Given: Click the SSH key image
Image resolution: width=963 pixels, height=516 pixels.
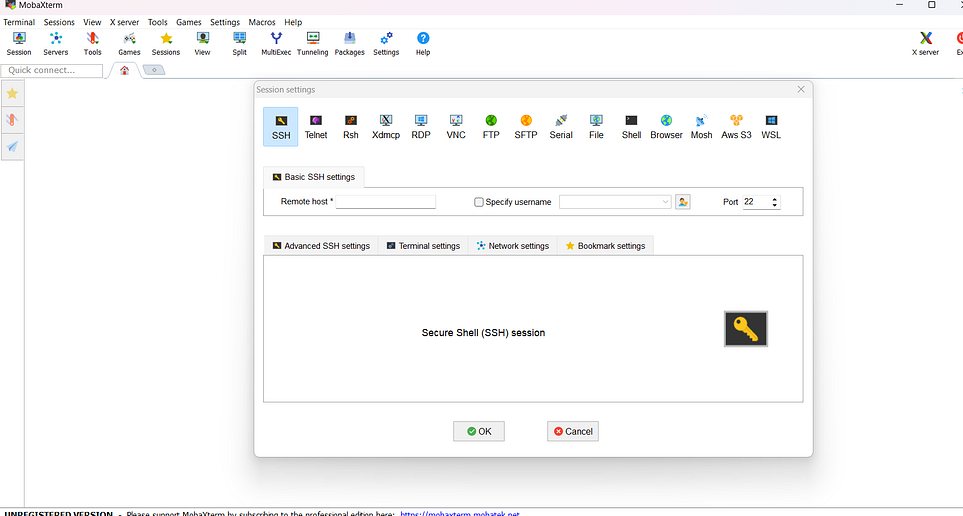Looking at the screenshot, I should click(746, 329).
